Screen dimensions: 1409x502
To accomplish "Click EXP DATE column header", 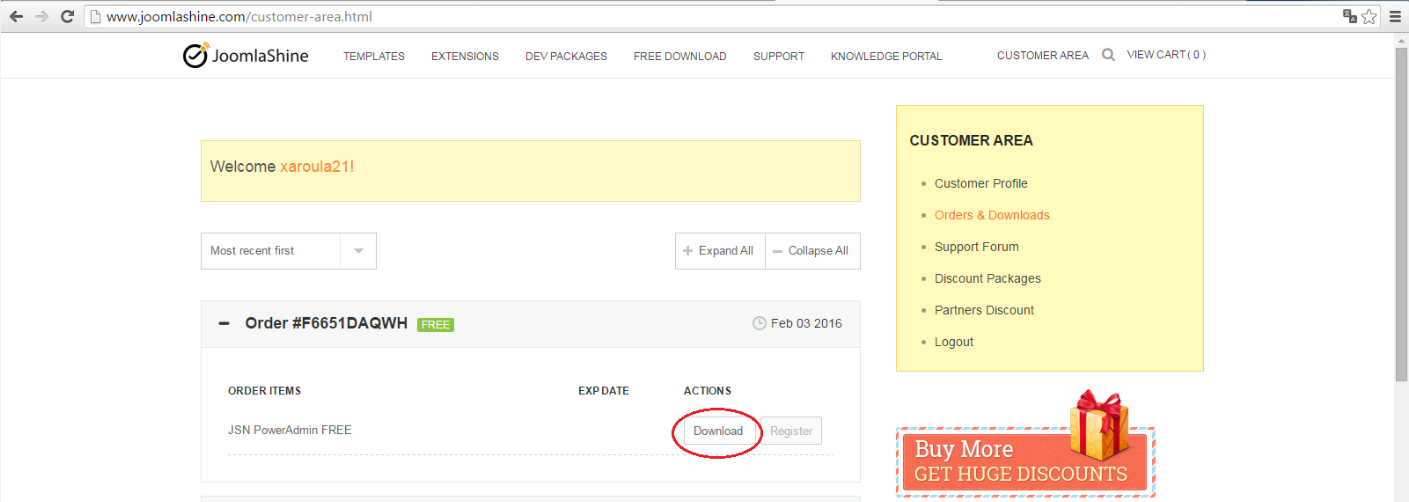I will 604,391.
